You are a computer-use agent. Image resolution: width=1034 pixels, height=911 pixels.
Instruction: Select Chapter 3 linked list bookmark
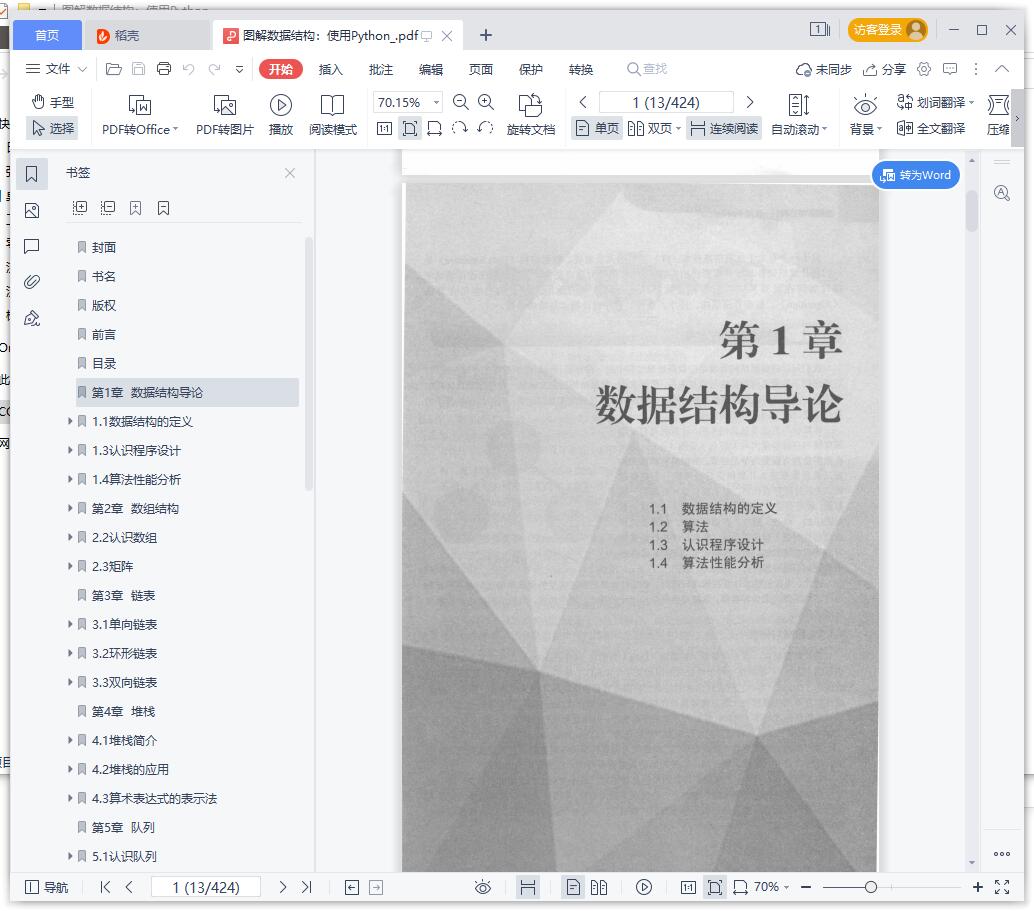[x=123, y=596]
